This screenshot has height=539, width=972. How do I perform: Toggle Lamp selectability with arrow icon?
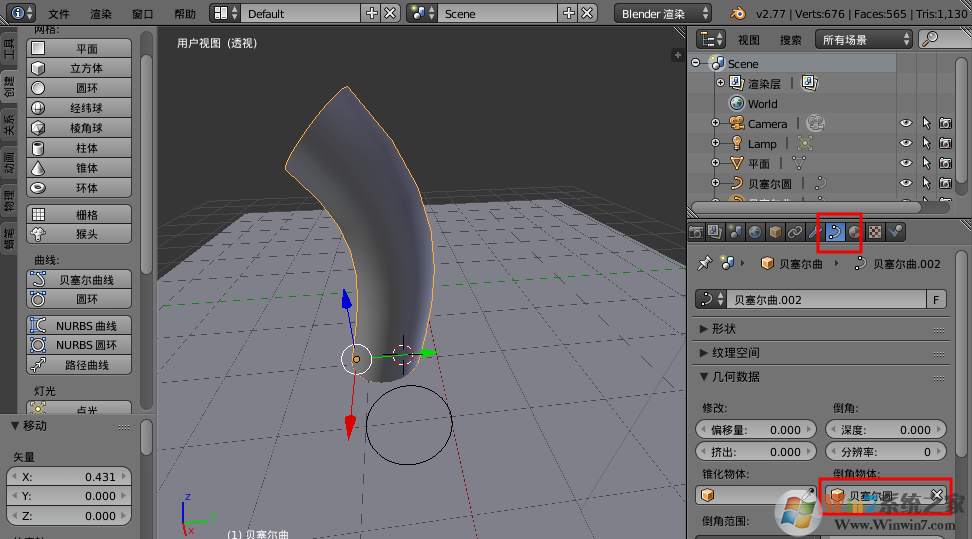click(x=926, y=144)
